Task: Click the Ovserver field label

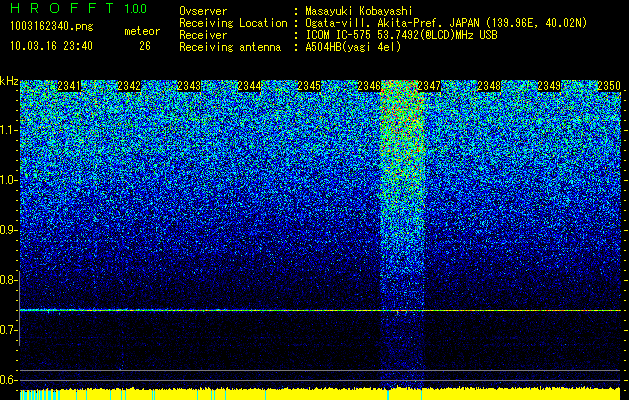Action: [203, 11]
